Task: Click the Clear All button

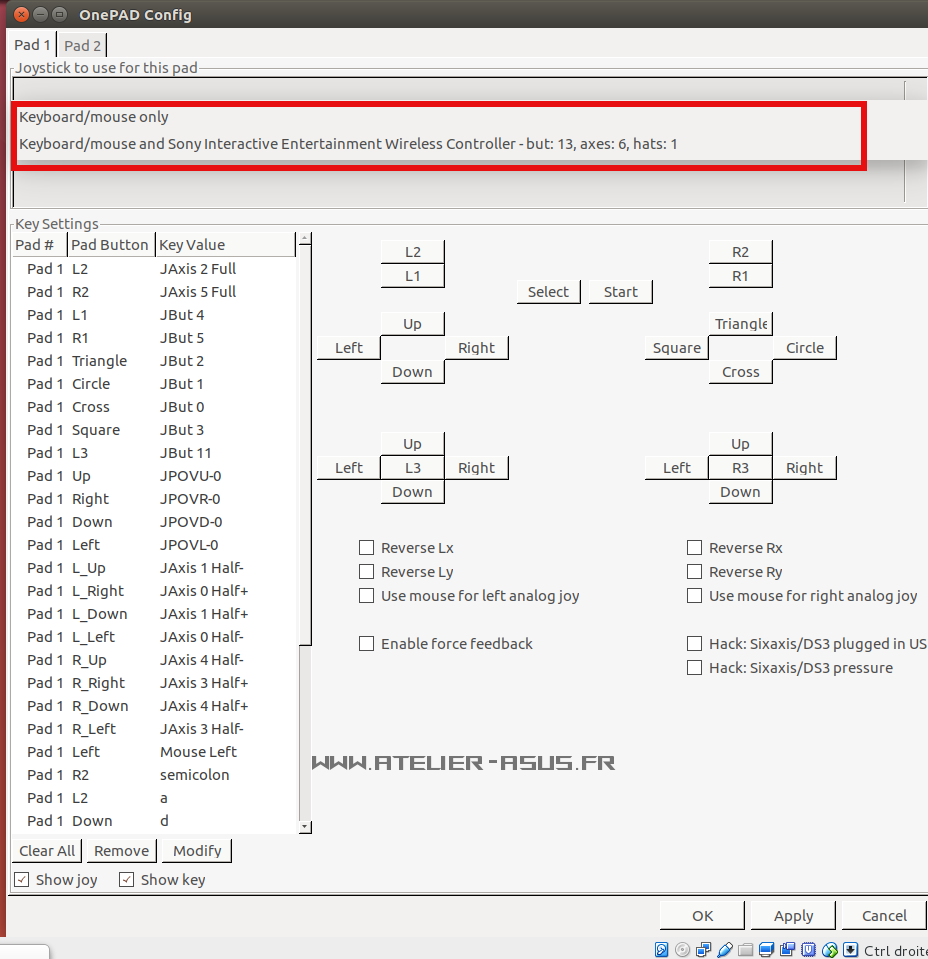Action: click(x=47, y=851)
